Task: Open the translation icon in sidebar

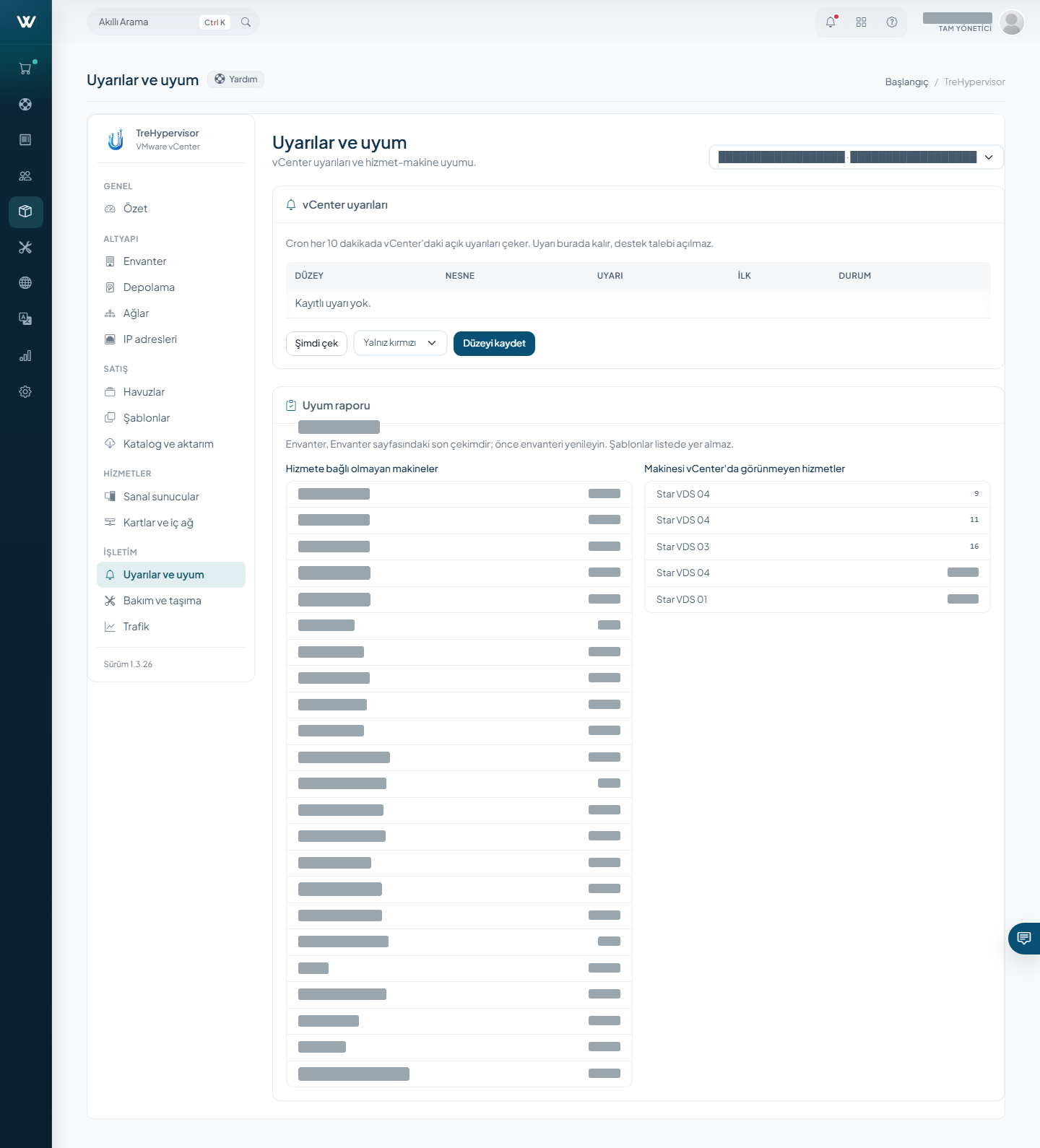Action: tap(25, 318)
